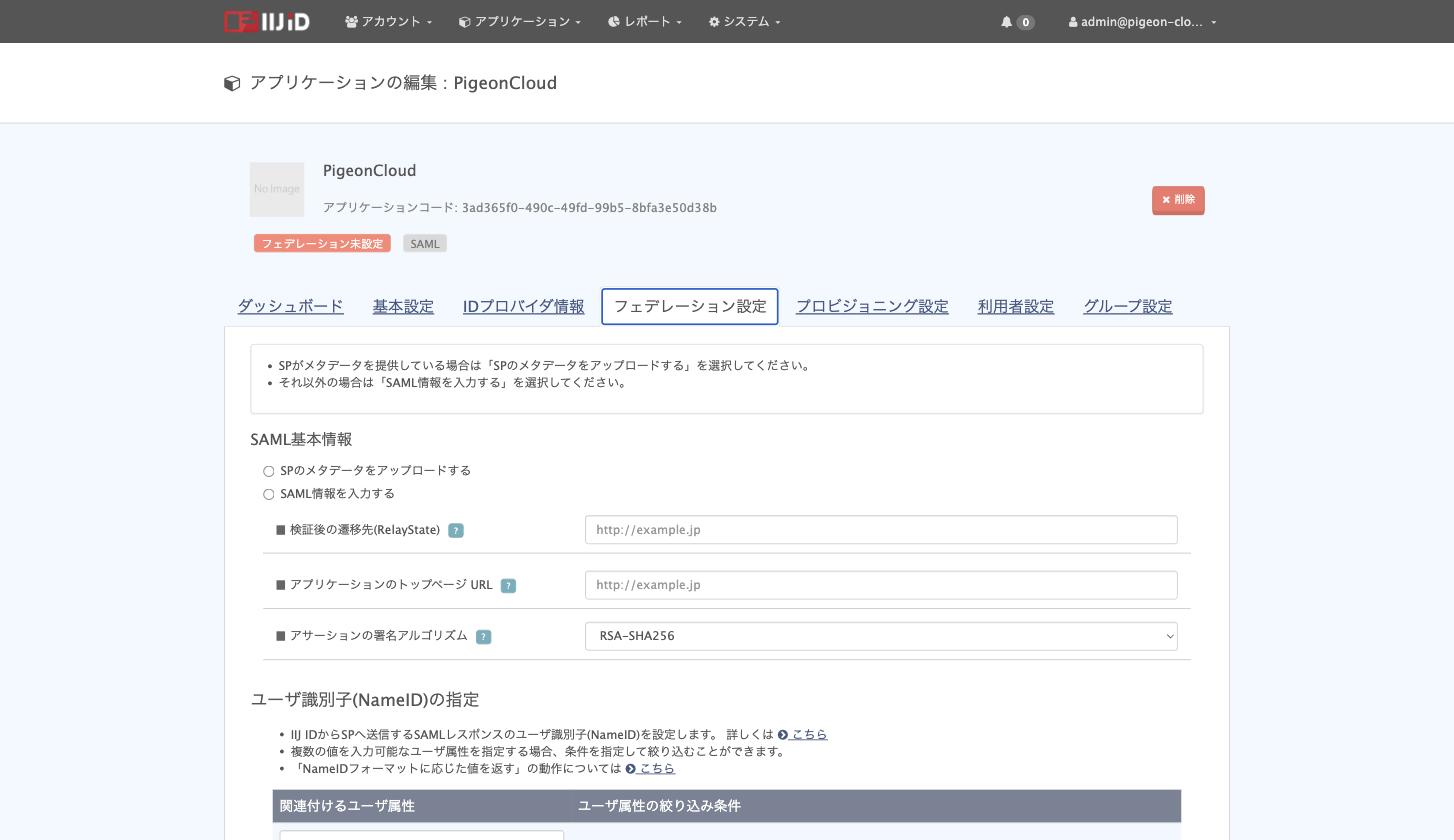Open こちら link about NameID details
The image size is (1454, 840).
tap(802, 735)
